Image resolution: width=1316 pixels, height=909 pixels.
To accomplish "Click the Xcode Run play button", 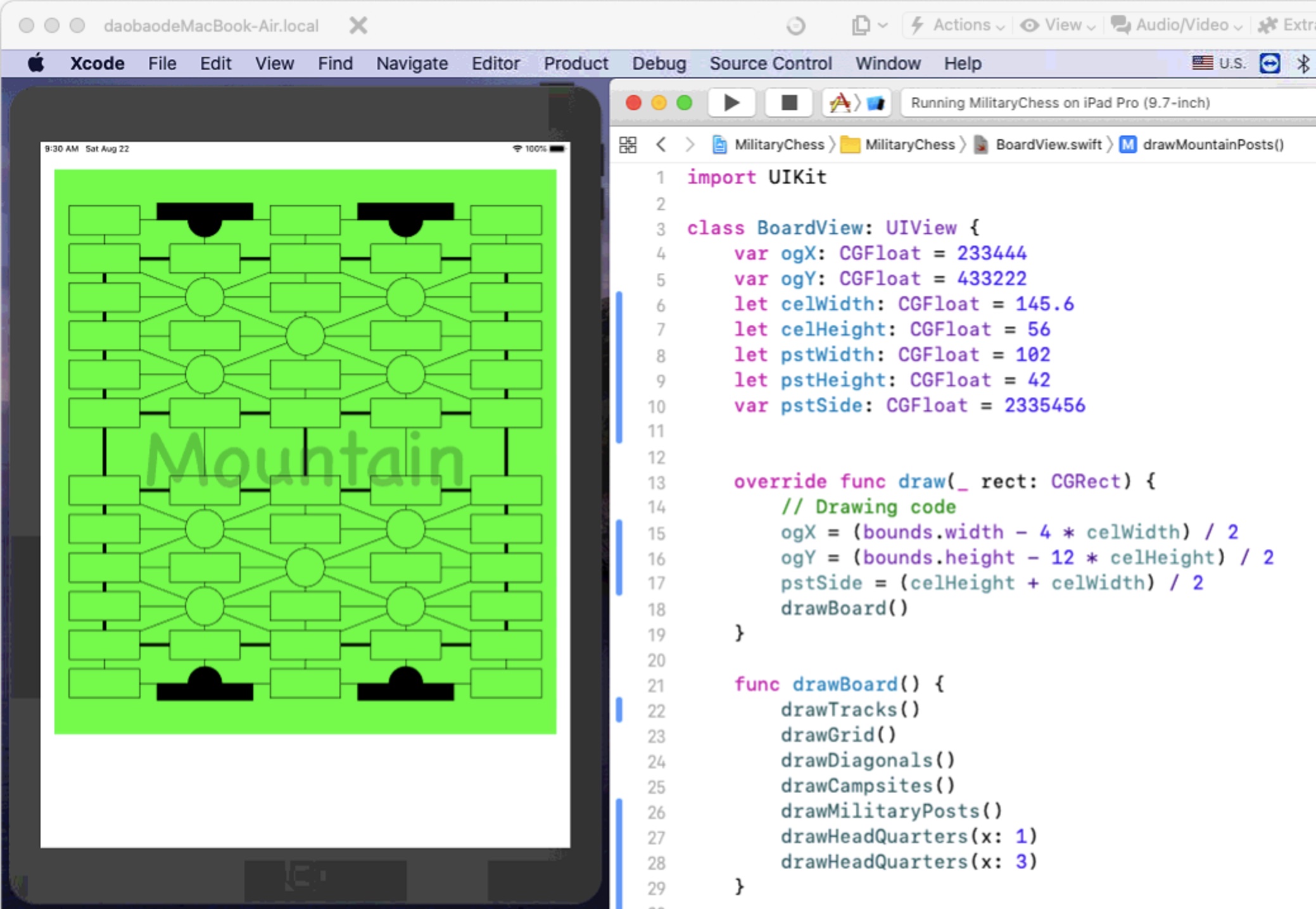I will tap(731, 103).
